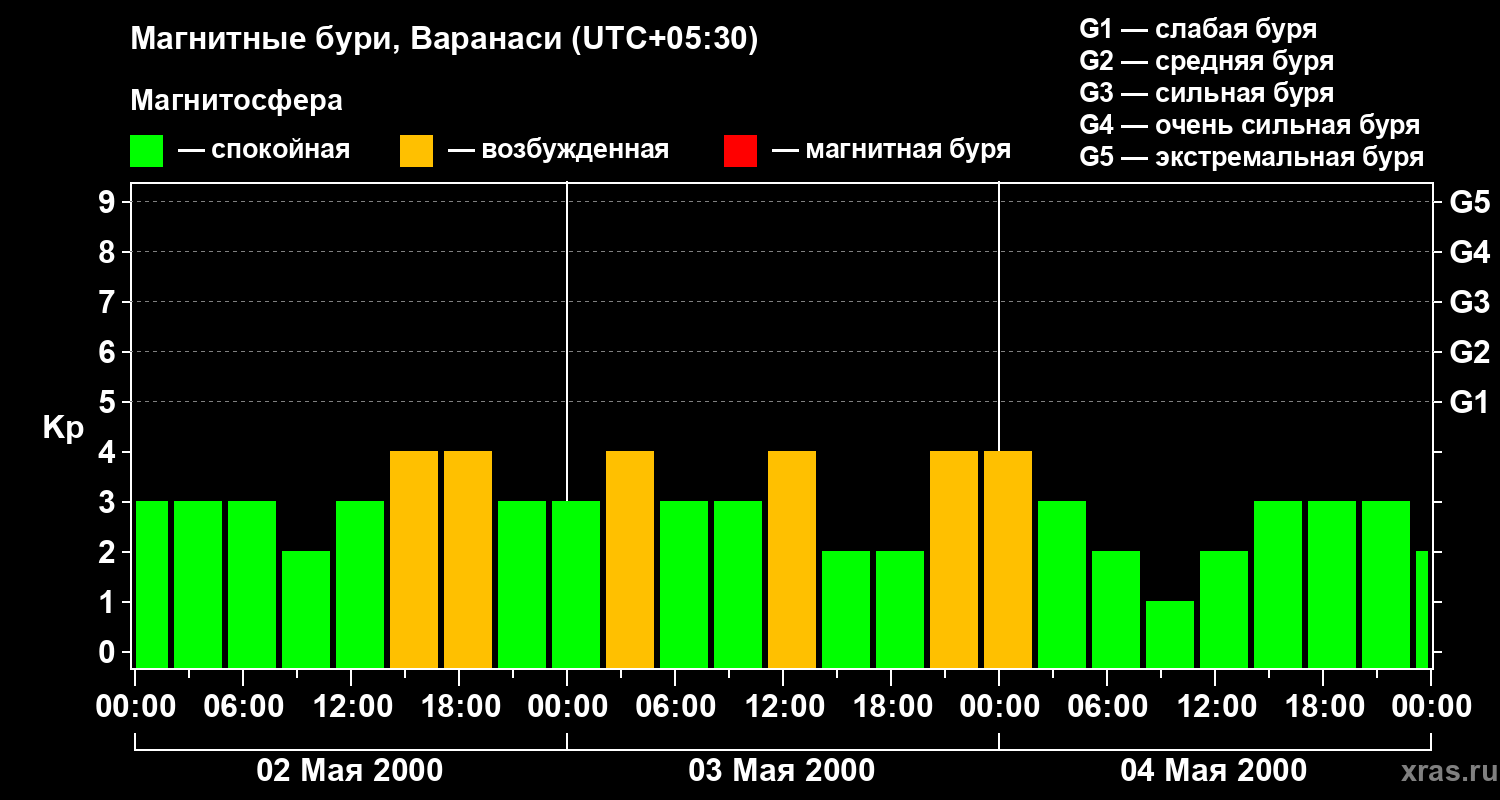Click the 'G4 — очень сильная буря' legend line
Screen dimensions: 1500x800
[x=1249, y=125]
